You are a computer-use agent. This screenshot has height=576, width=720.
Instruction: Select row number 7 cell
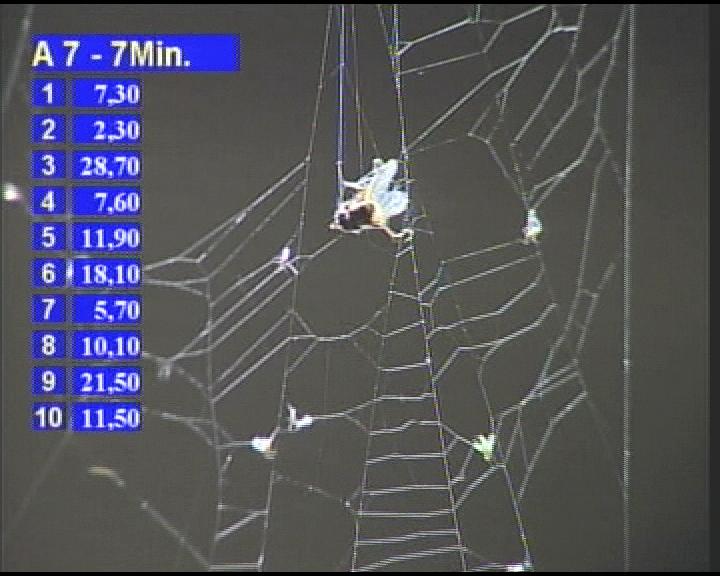point(48,309)
